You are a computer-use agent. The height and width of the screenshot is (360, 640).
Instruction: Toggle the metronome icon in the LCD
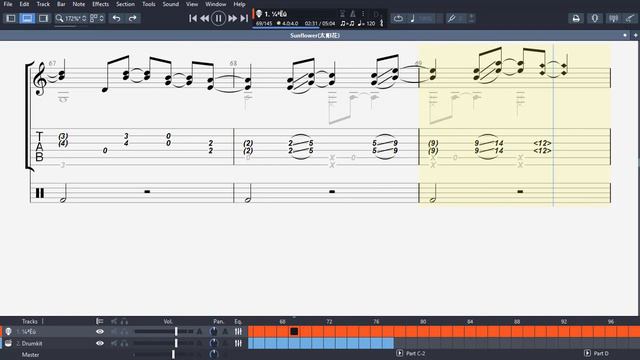[x=353, y=14]
